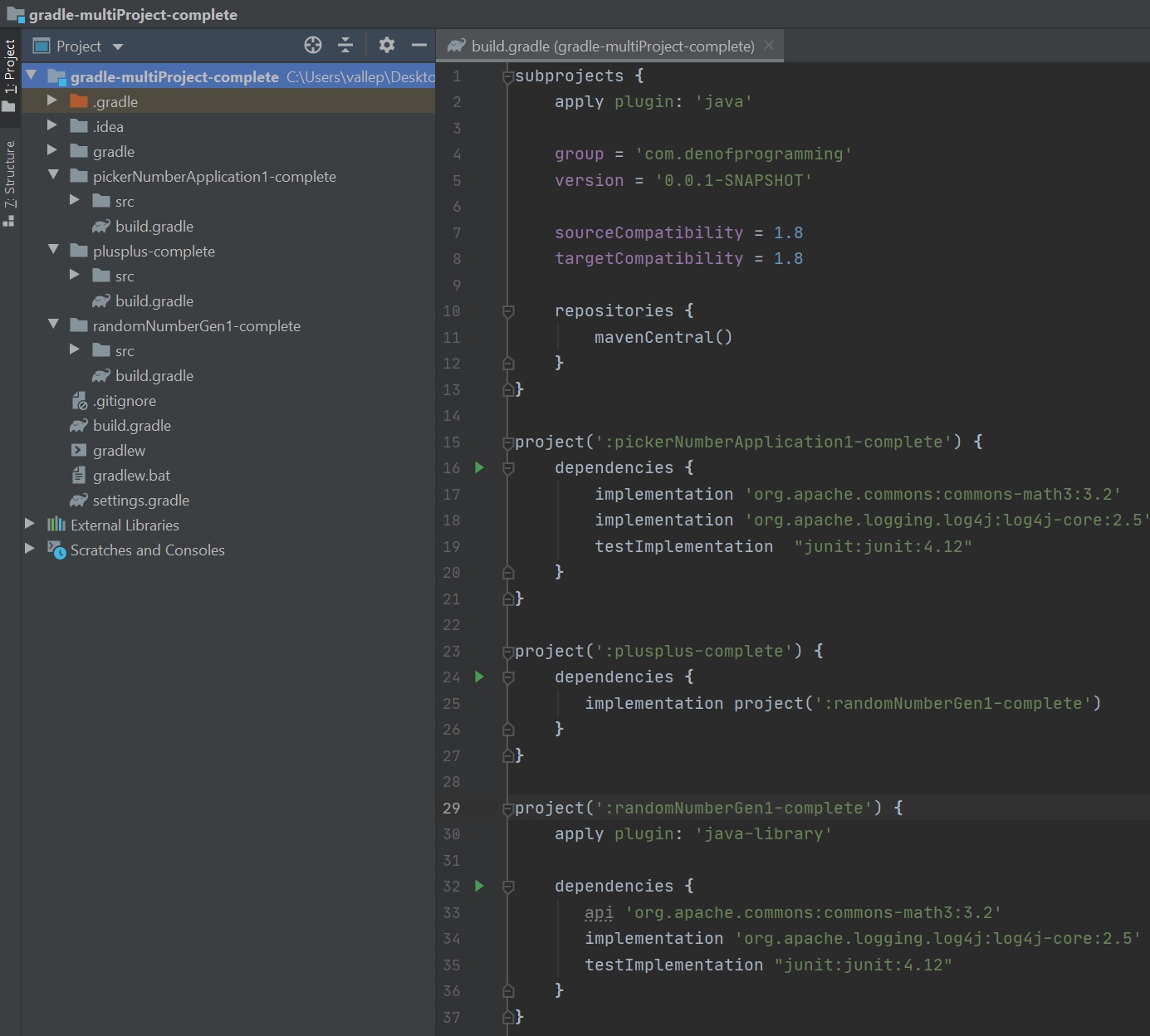
Task: Click the run gutter arrow on line 24
Action: pos(479,677)
